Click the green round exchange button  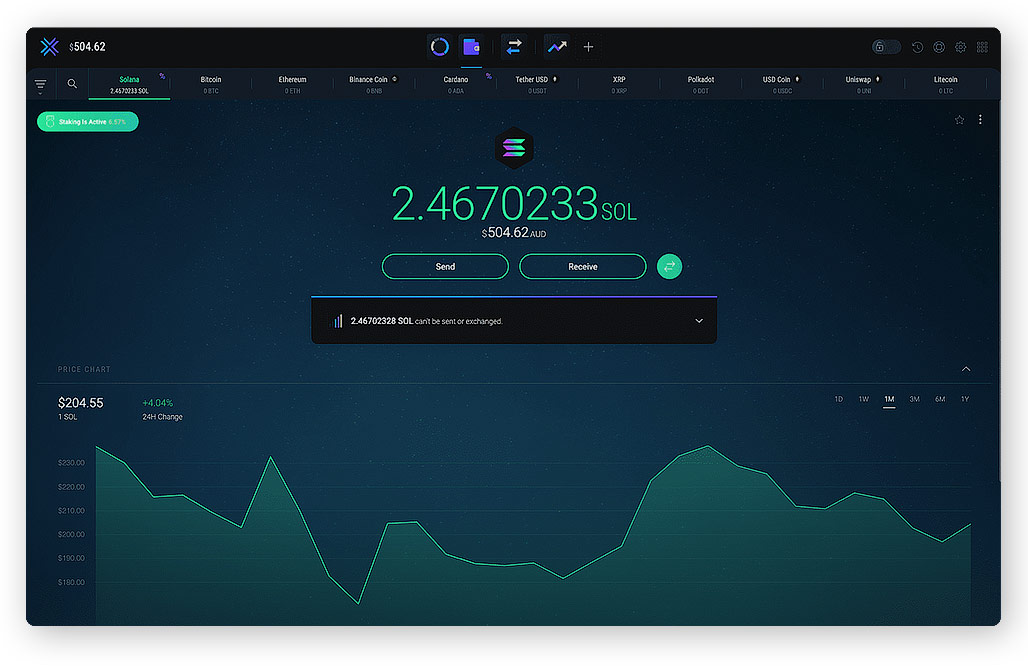coord(669,266)
